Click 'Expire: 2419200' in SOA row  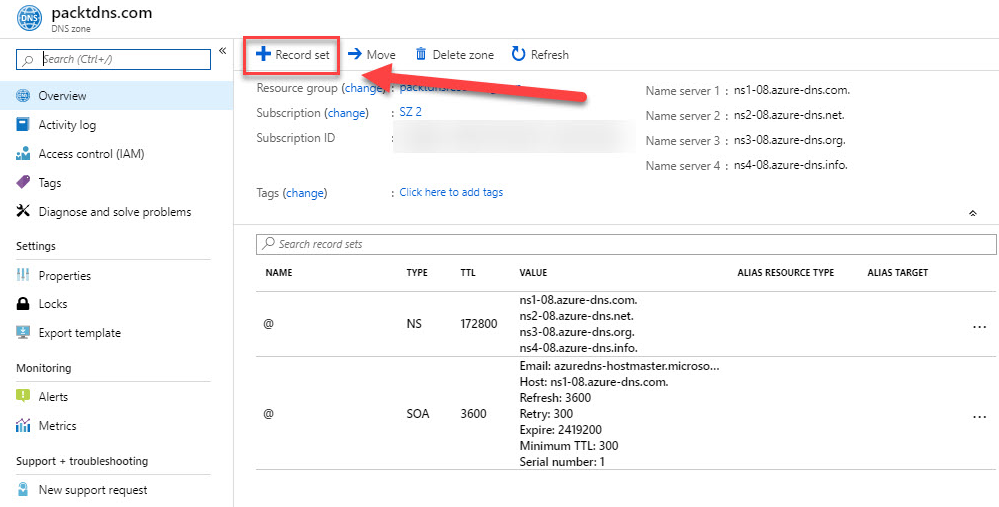[x=561, y=430]
